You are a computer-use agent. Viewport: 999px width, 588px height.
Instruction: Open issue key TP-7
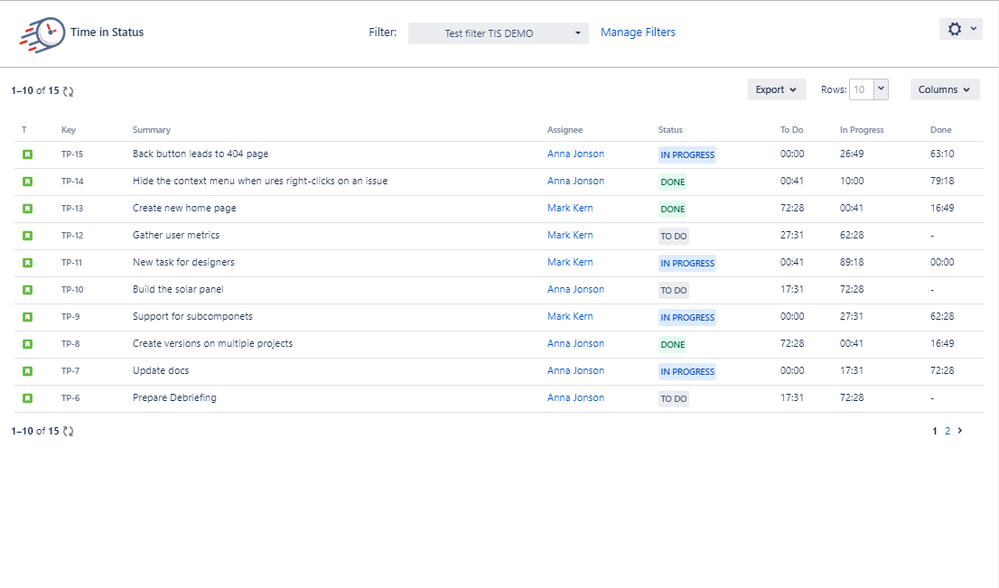70,371
